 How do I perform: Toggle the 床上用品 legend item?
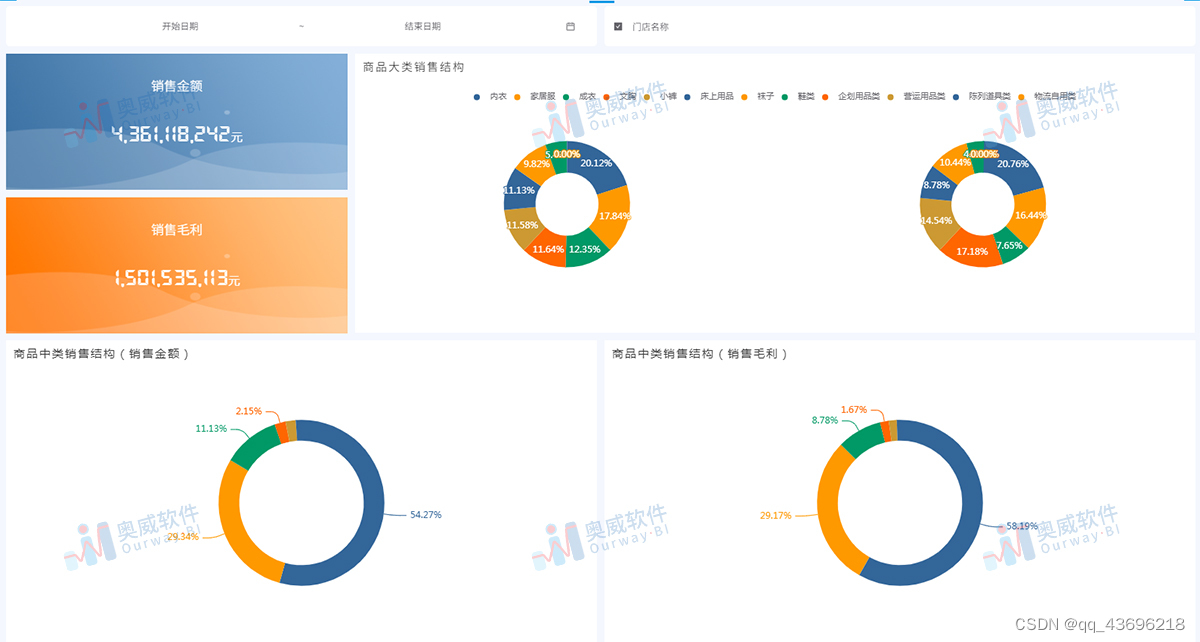pyautogui.click(x=709, y=96)
